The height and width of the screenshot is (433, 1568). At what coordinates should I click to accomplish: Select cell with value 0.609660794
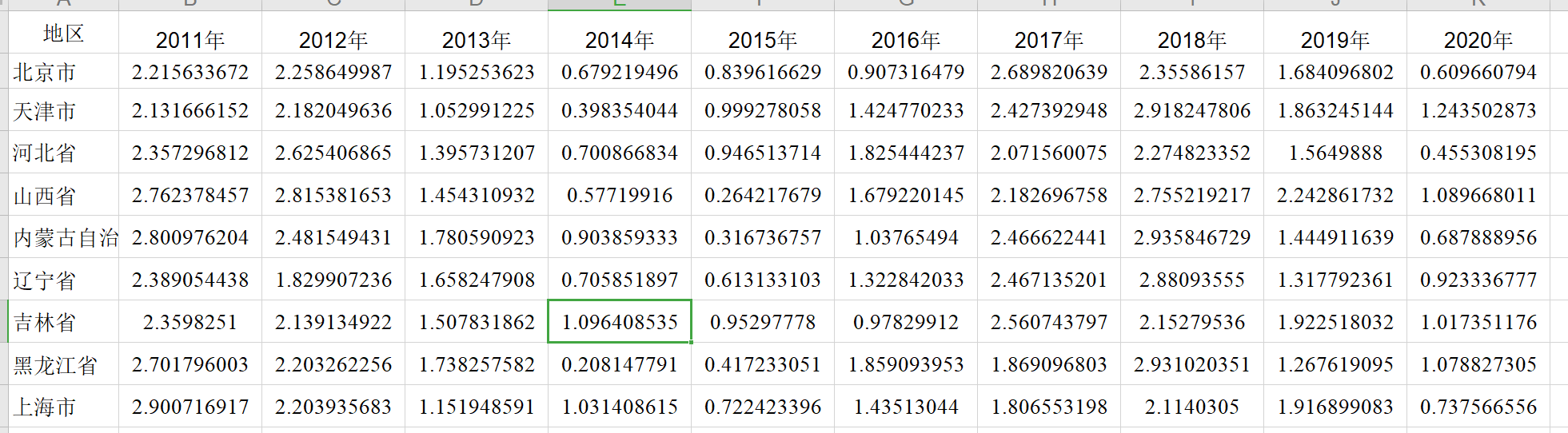tap(1478, 72)
